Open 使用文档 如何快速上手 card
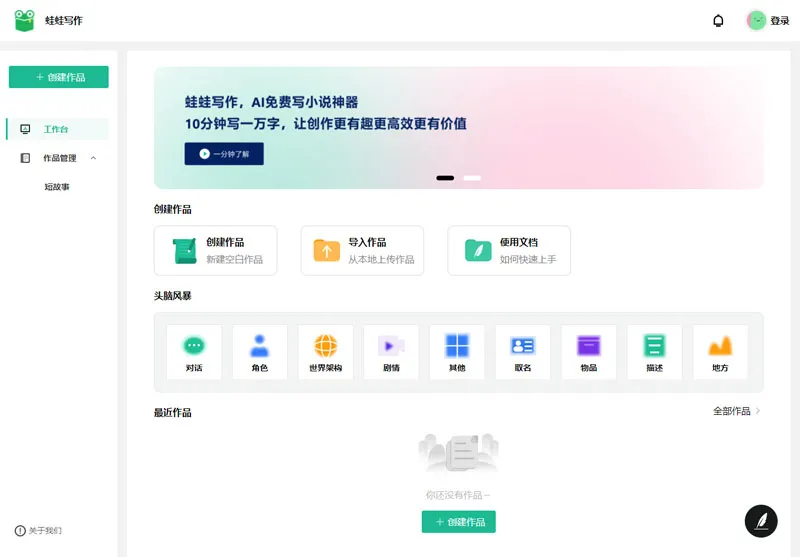The height and width of the screenshot is (557, 800). pyautogui.click(x=509, y=250)
